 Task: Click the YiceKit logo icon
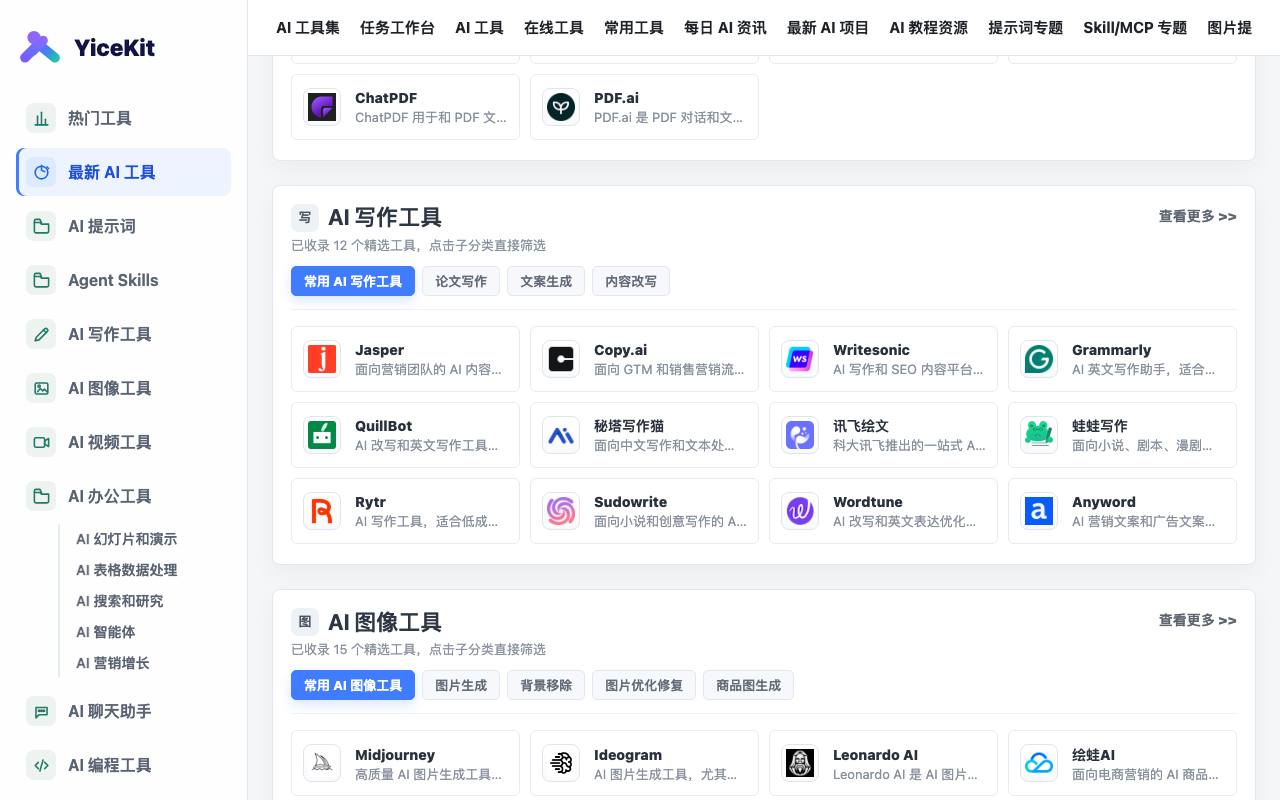click(40, 47)
